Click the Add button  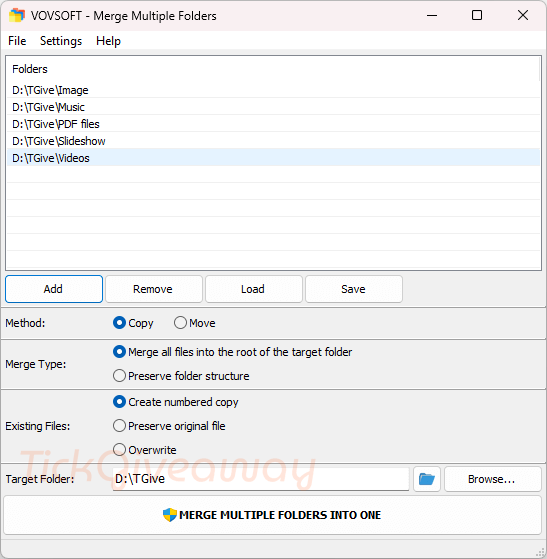(54, 289)
